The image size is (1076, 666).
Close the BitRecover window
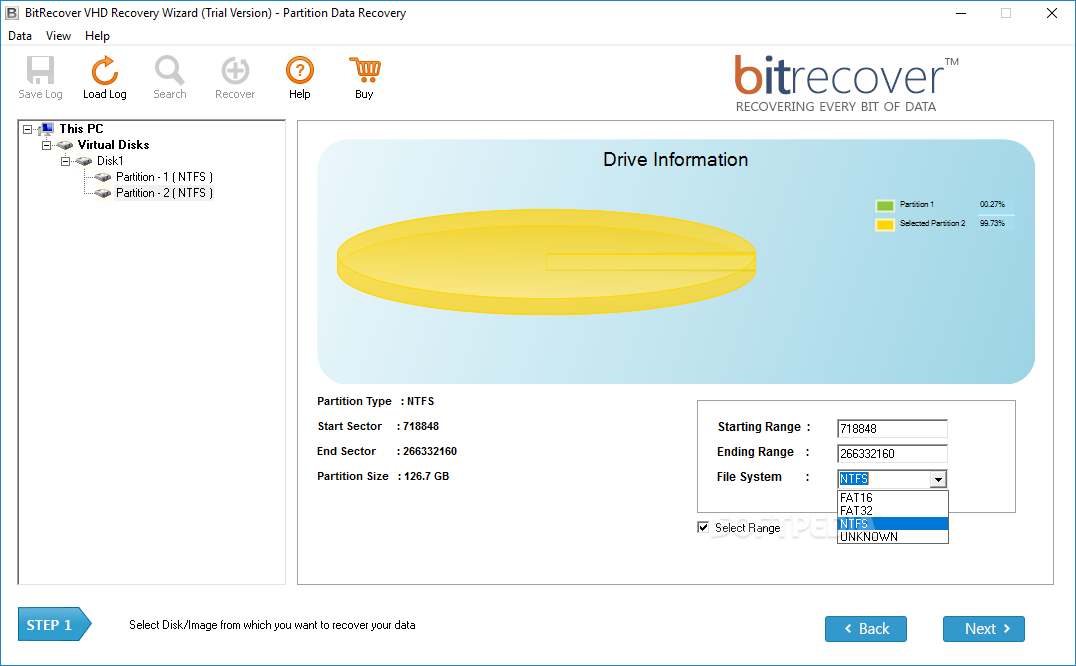point(1051,13)
